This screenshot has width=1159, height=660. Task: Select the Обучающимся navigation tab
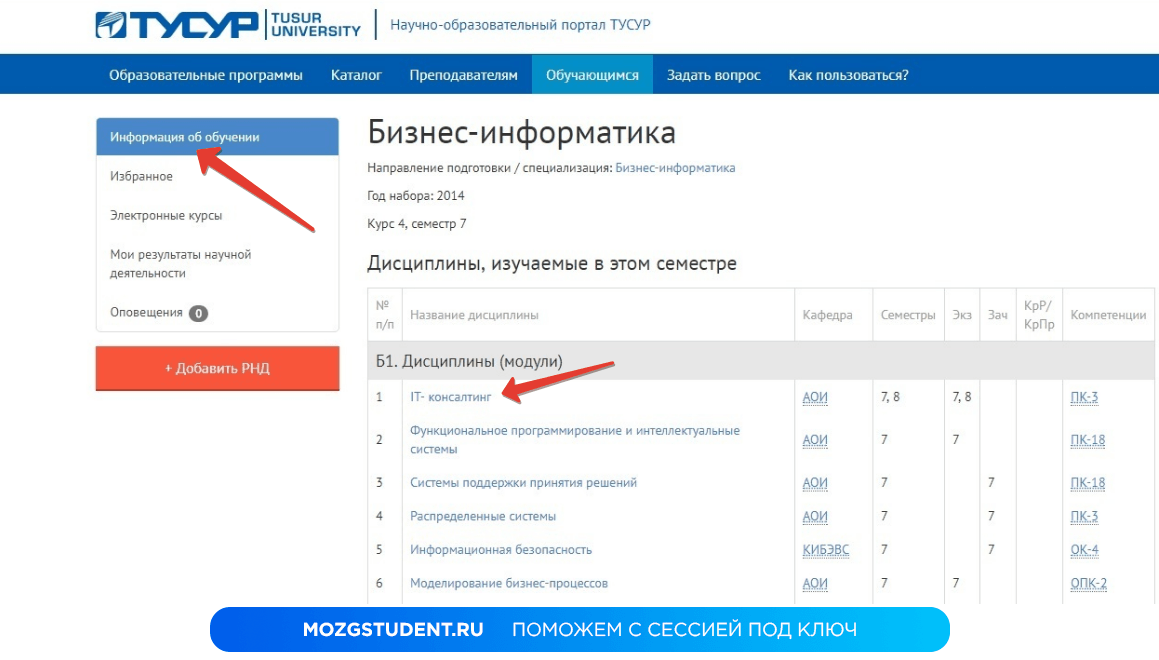(592, 75)
